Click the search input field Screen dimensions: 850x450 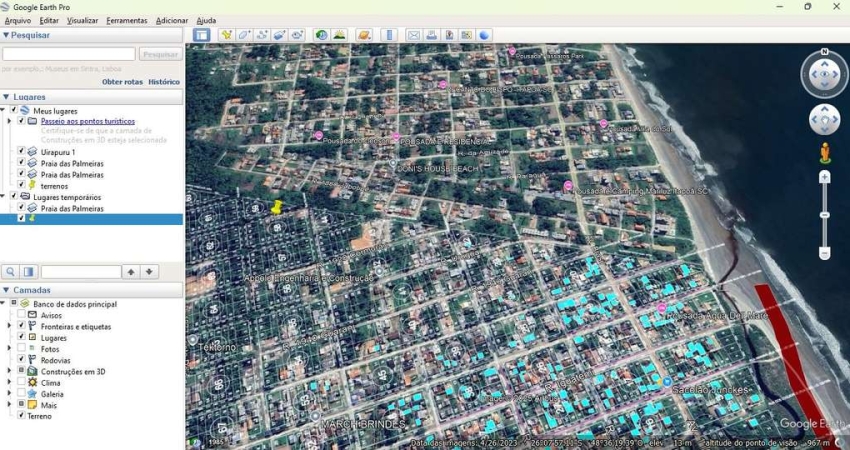tap(69, 54)
